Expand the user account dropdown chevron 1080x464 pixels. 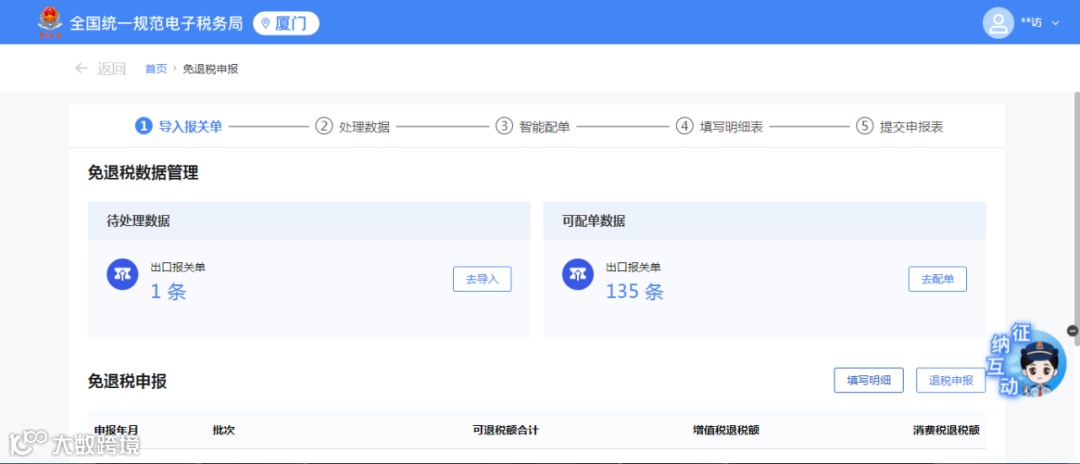tap(1056, 23)
